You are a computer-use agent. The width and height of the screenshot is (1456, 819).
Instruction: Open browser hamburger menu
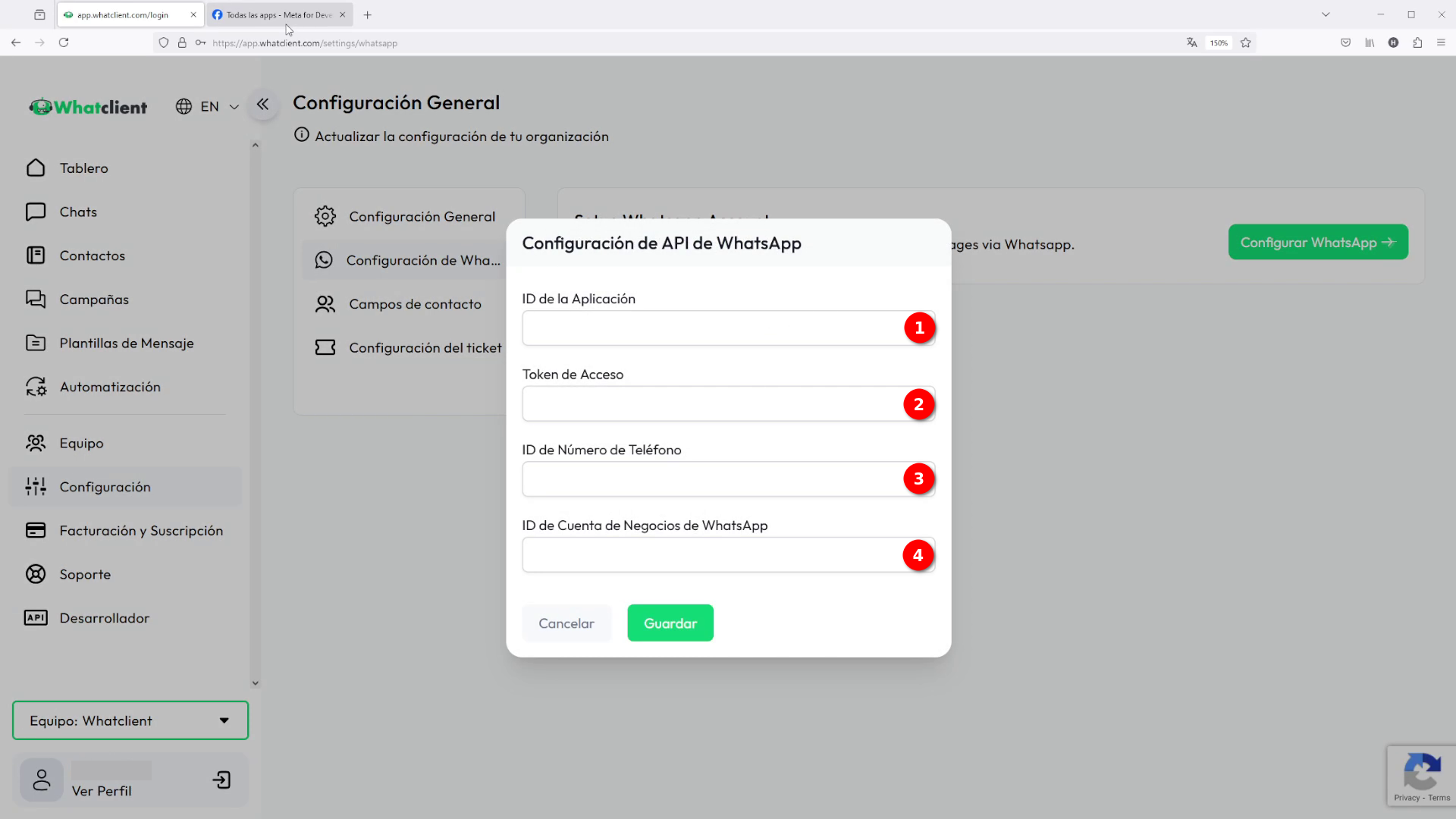click(x=1441, y=42)
